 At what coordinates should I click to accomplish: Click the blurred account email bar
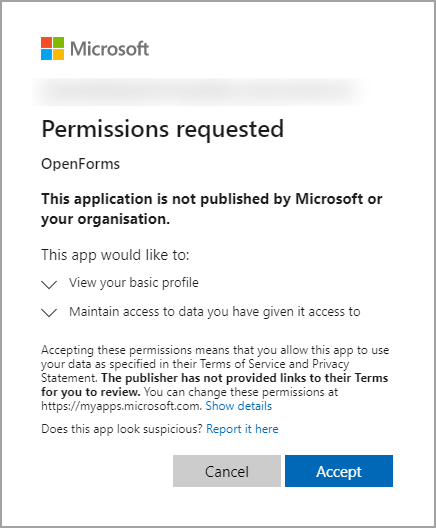point(199,92)
